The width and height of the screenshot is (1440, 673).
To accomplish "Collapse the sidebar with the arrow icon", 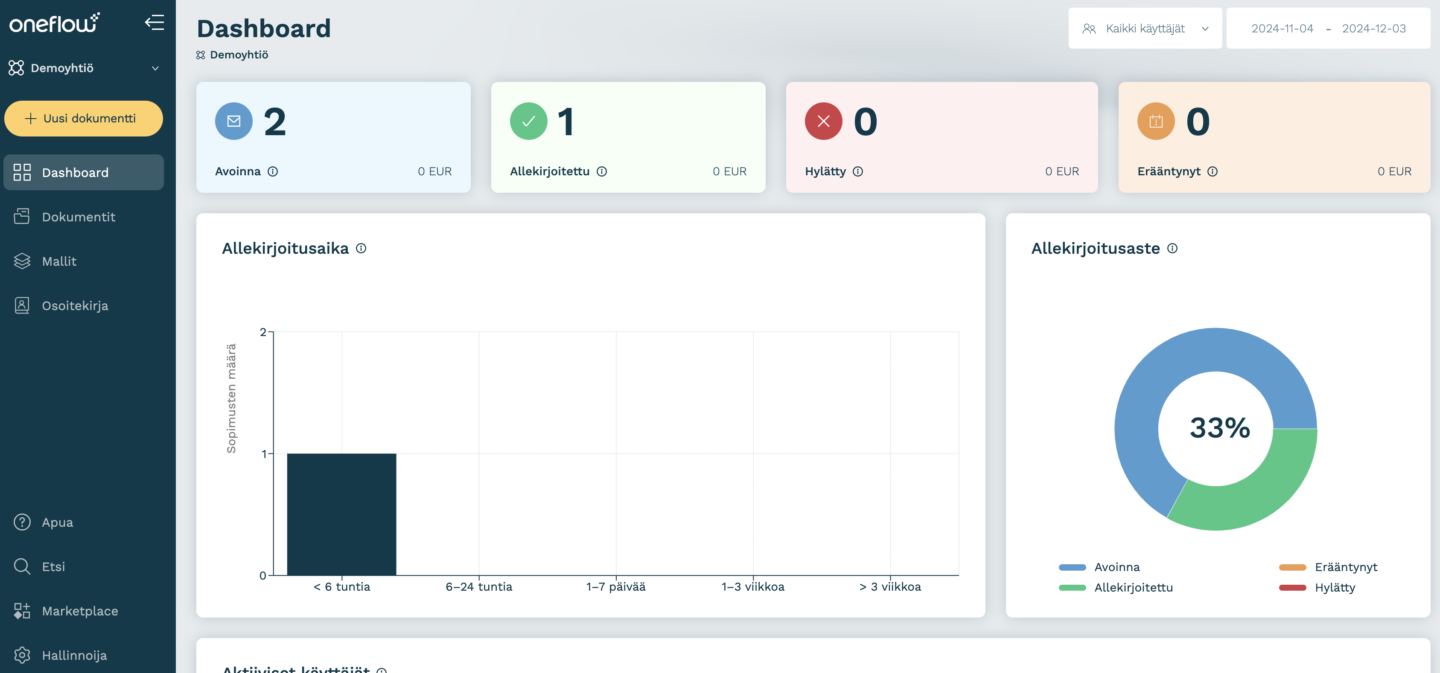I will pos(154,22).
